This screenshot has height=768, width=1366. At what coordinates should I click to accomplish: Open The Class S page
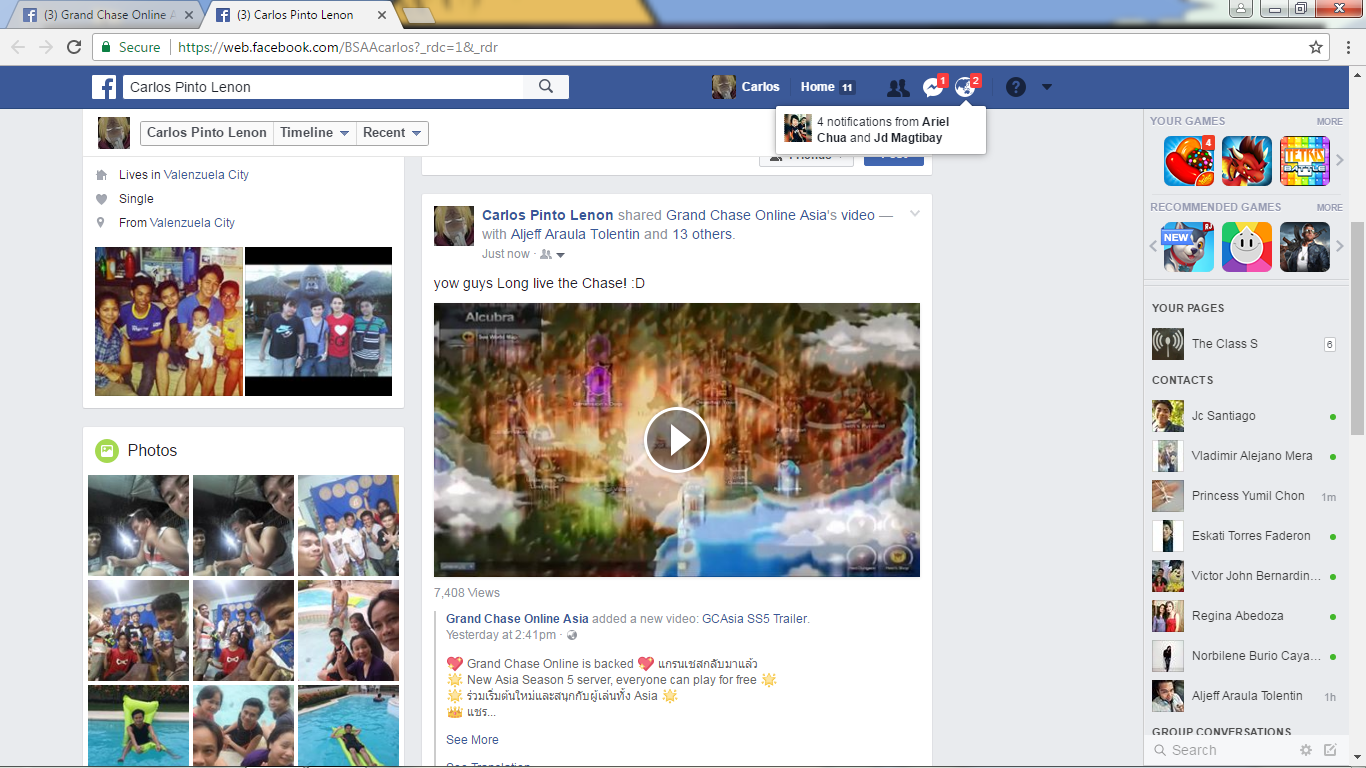[x=1244, y=344]
